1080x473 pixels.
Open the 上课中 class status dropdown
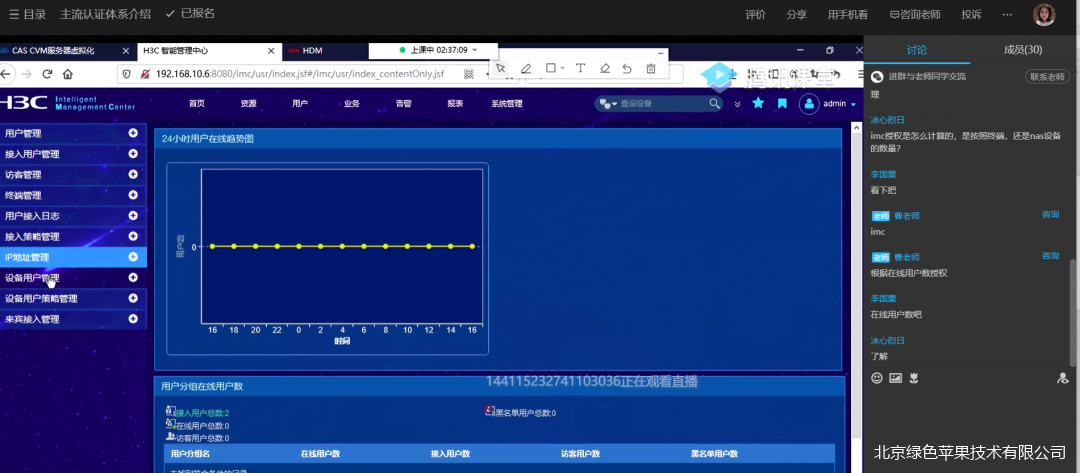(x=475, y=50)
